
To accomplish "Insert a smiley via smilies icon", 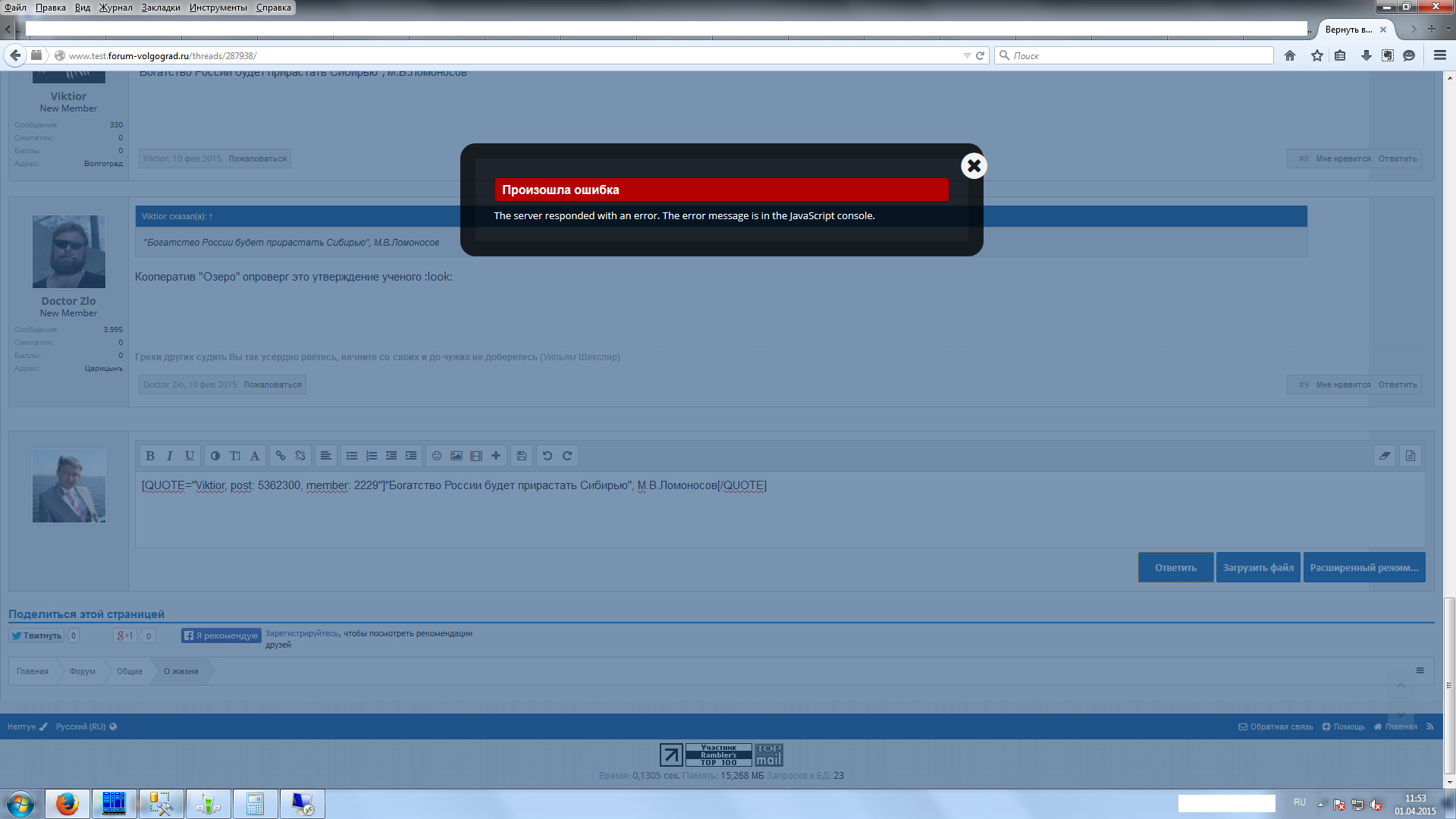I will [437, 456].
